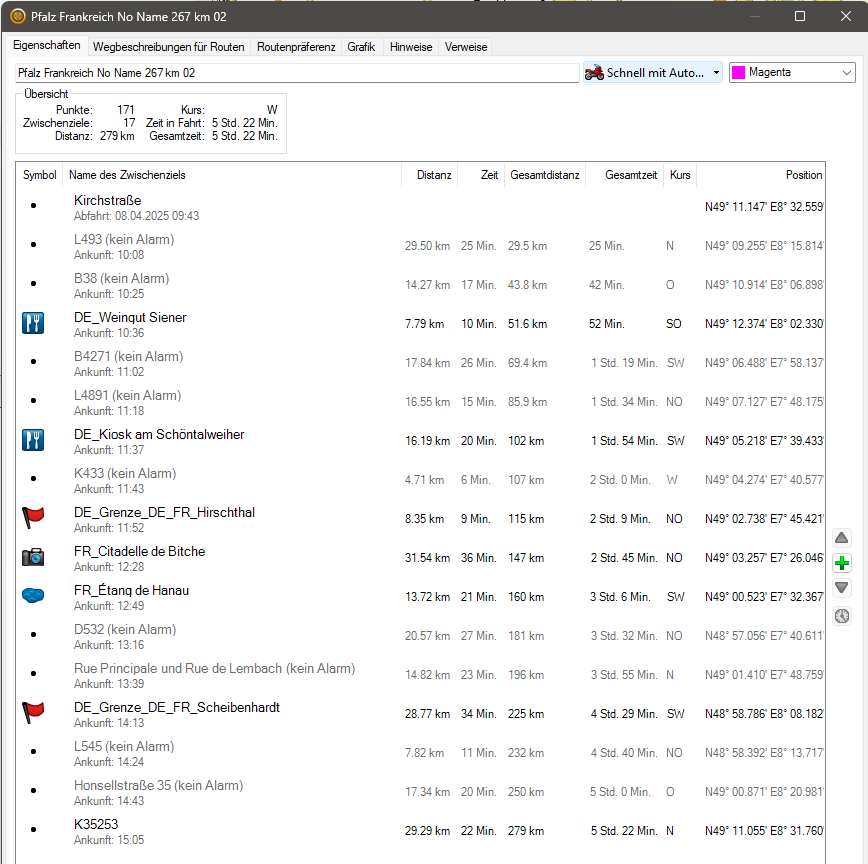Click the dot symbol for B38 row
The height and width of the screenshot is (864, 868).
34,283
